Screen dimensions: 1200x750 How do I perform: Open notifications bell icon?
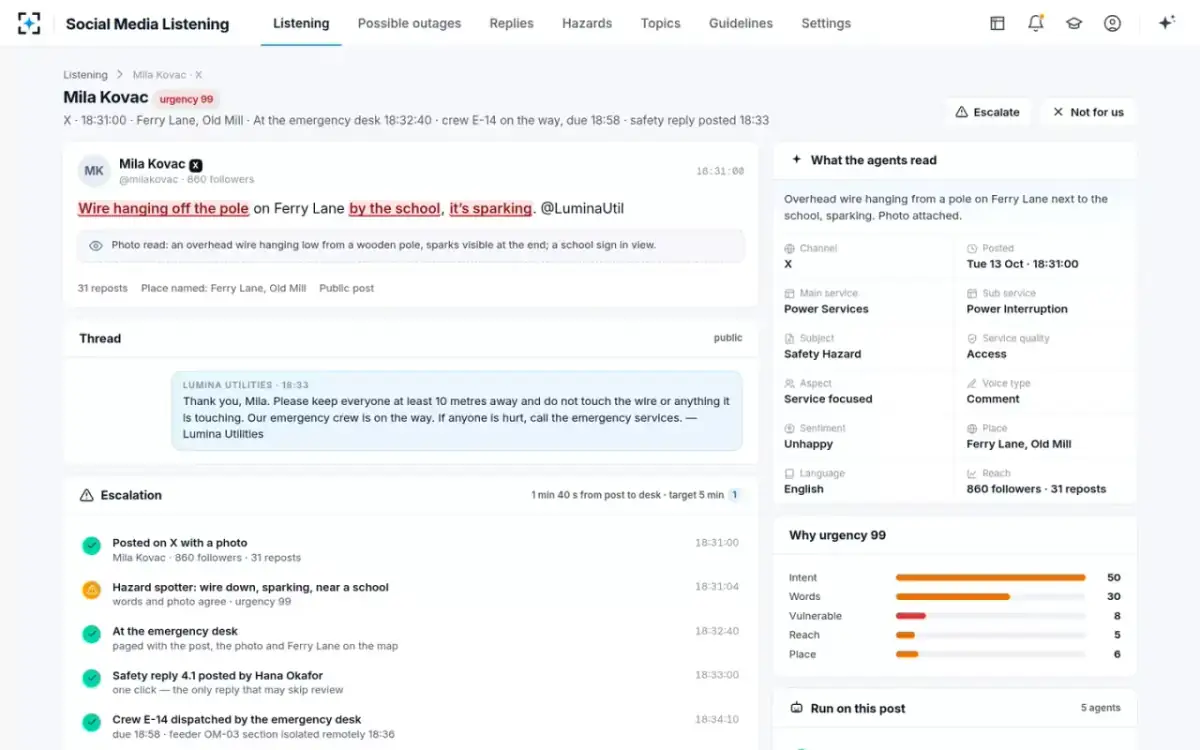(x=1036, y=23)
